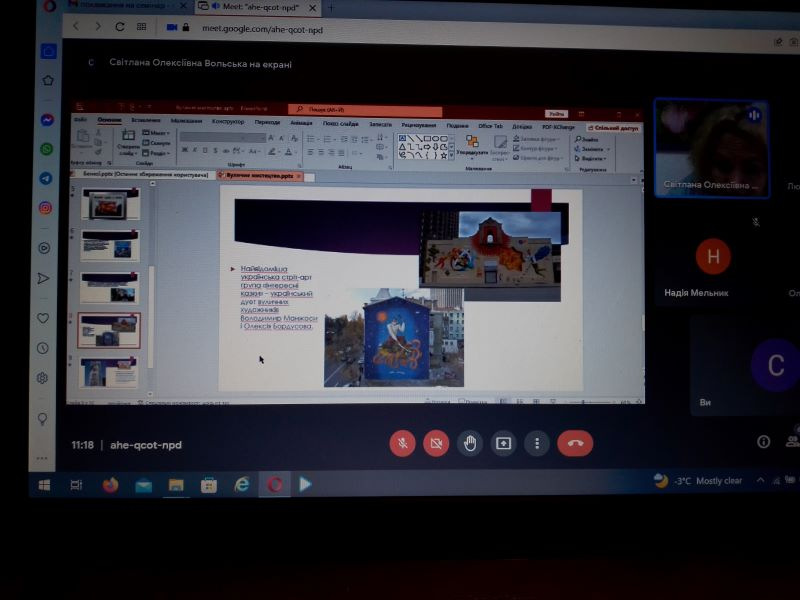Switch to the first browser tab
Screen dimensions: 800x600
(128, 6)
